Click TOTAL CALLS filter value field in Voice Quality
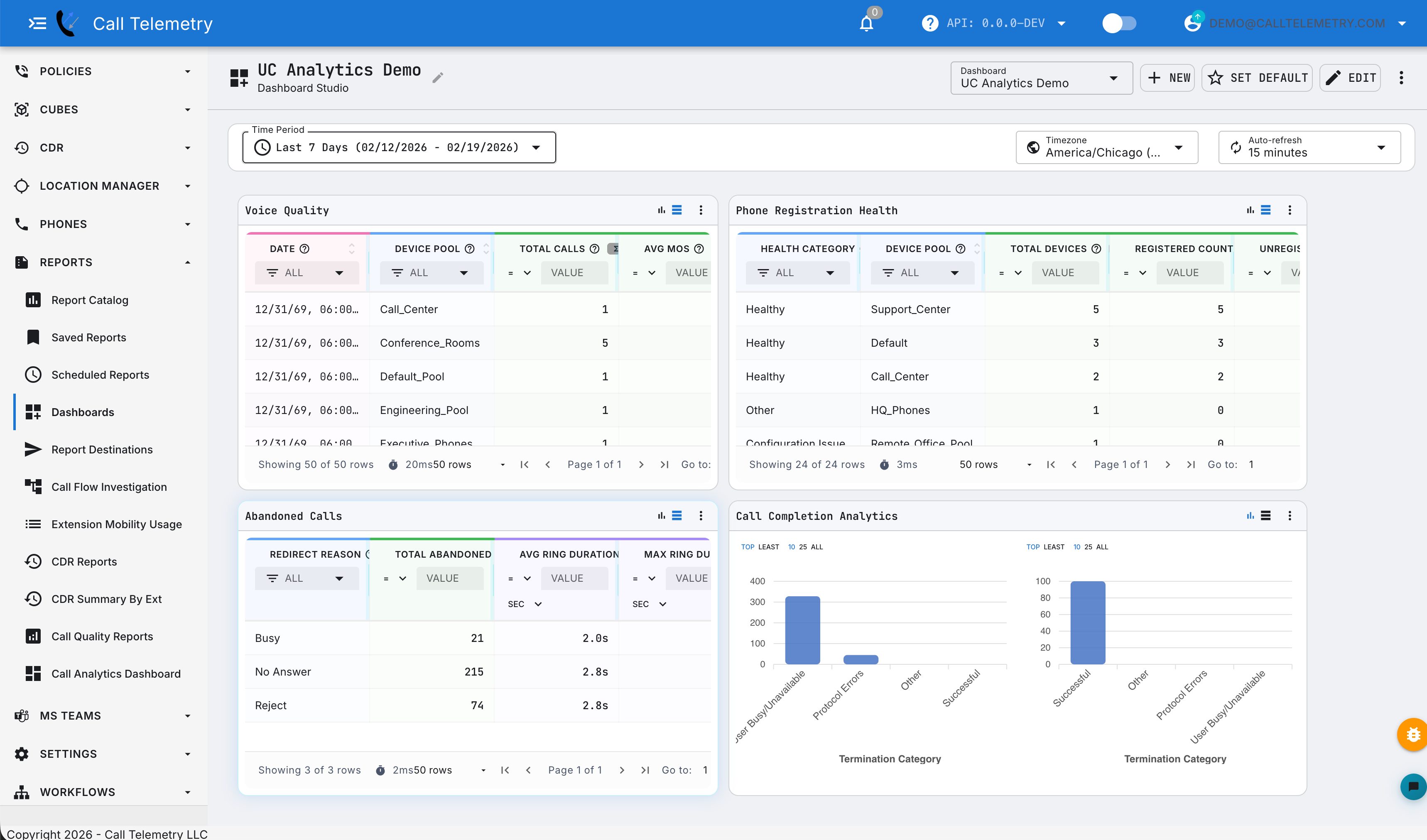 [574, 273]
